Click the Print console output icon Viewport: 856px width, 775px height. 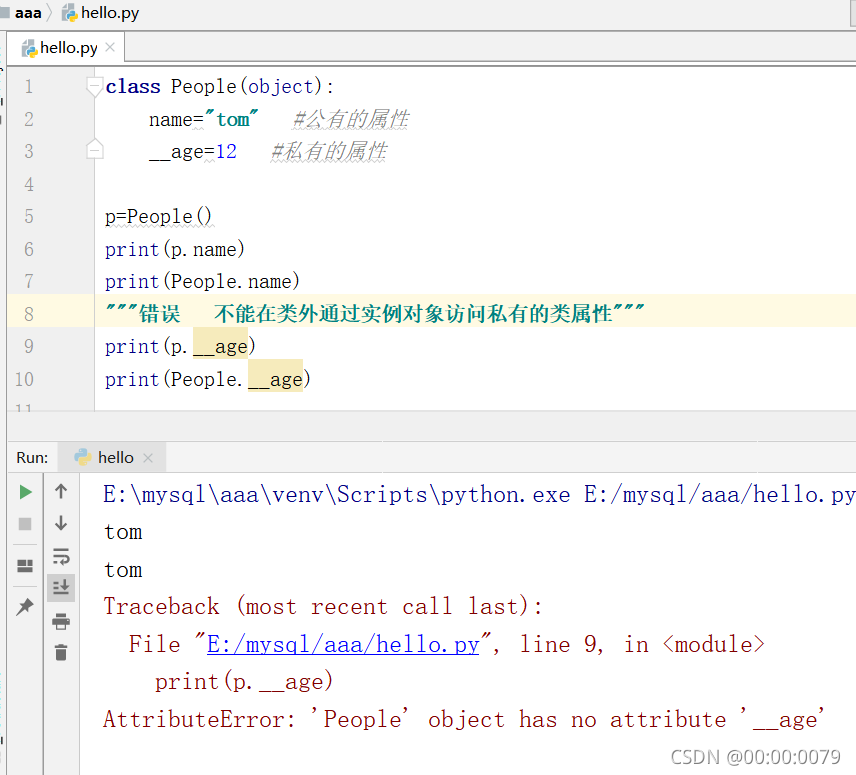click(x=61, y=621)
